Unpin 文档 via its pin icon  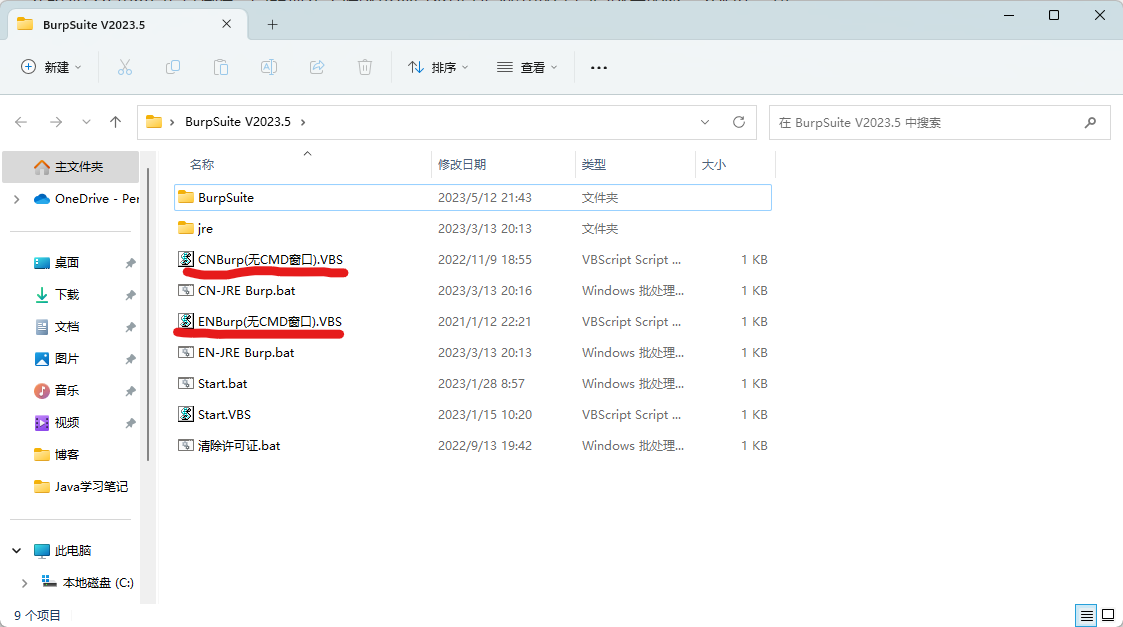tap(130, 327)
